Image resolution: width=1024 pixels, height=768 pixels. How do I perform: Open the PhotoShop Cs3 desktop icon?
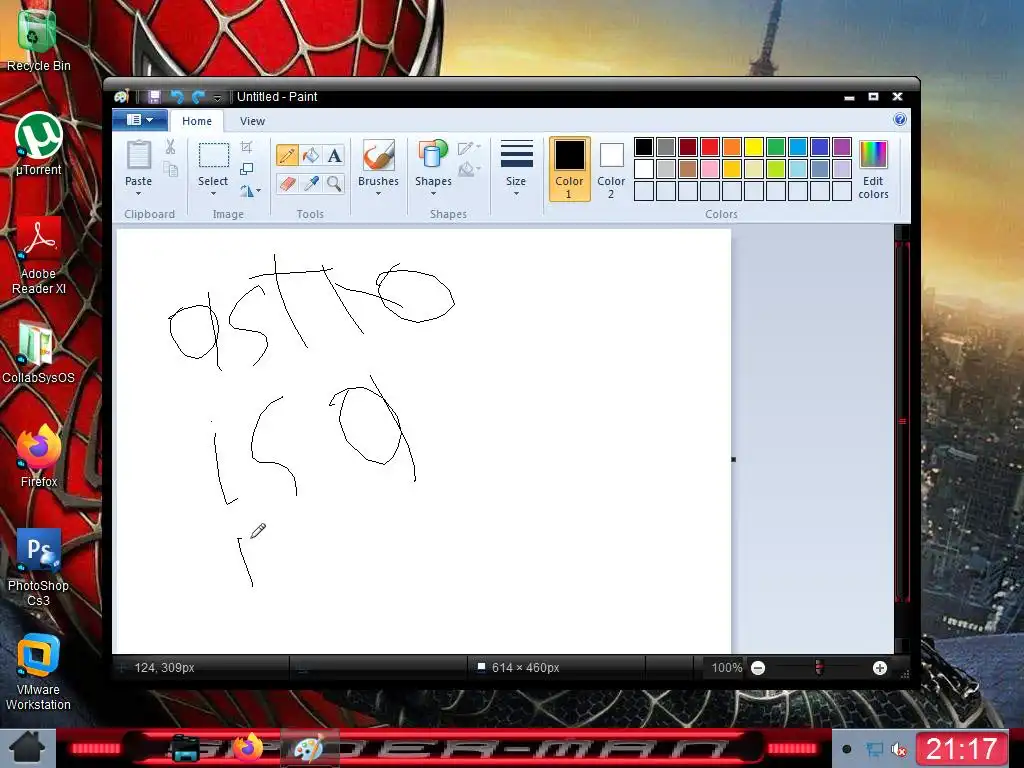point(38,568)
